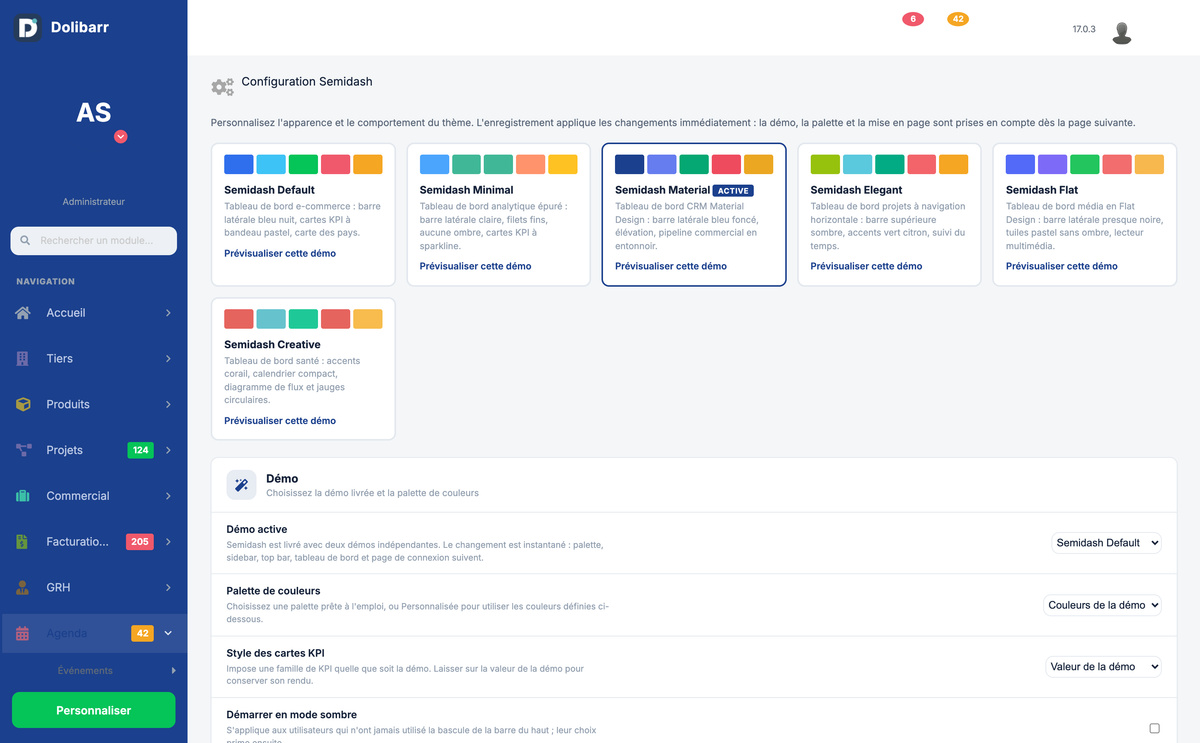Click the Facturation invoice icon
1200x743 pixels.
(23, 542)
